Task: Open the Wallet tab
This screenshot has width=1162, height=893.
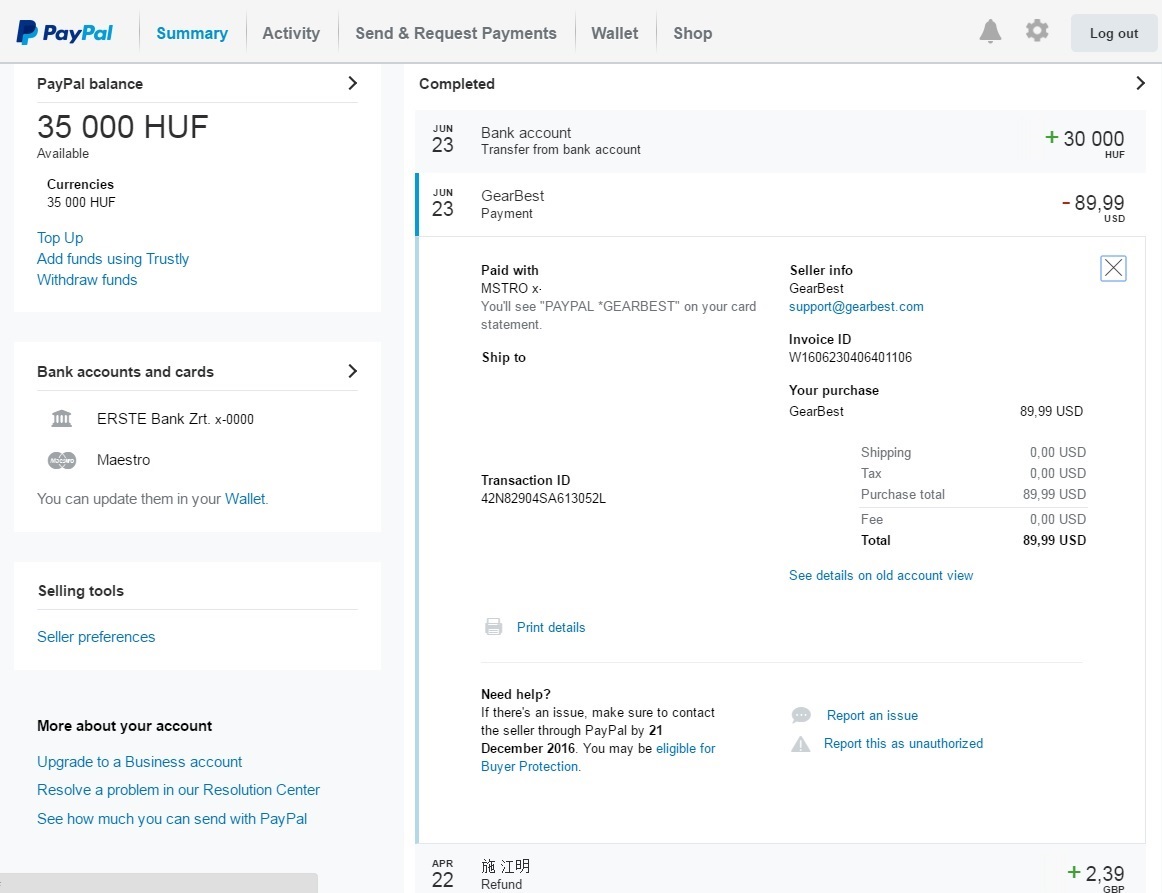Action: [x=614, y=33]
